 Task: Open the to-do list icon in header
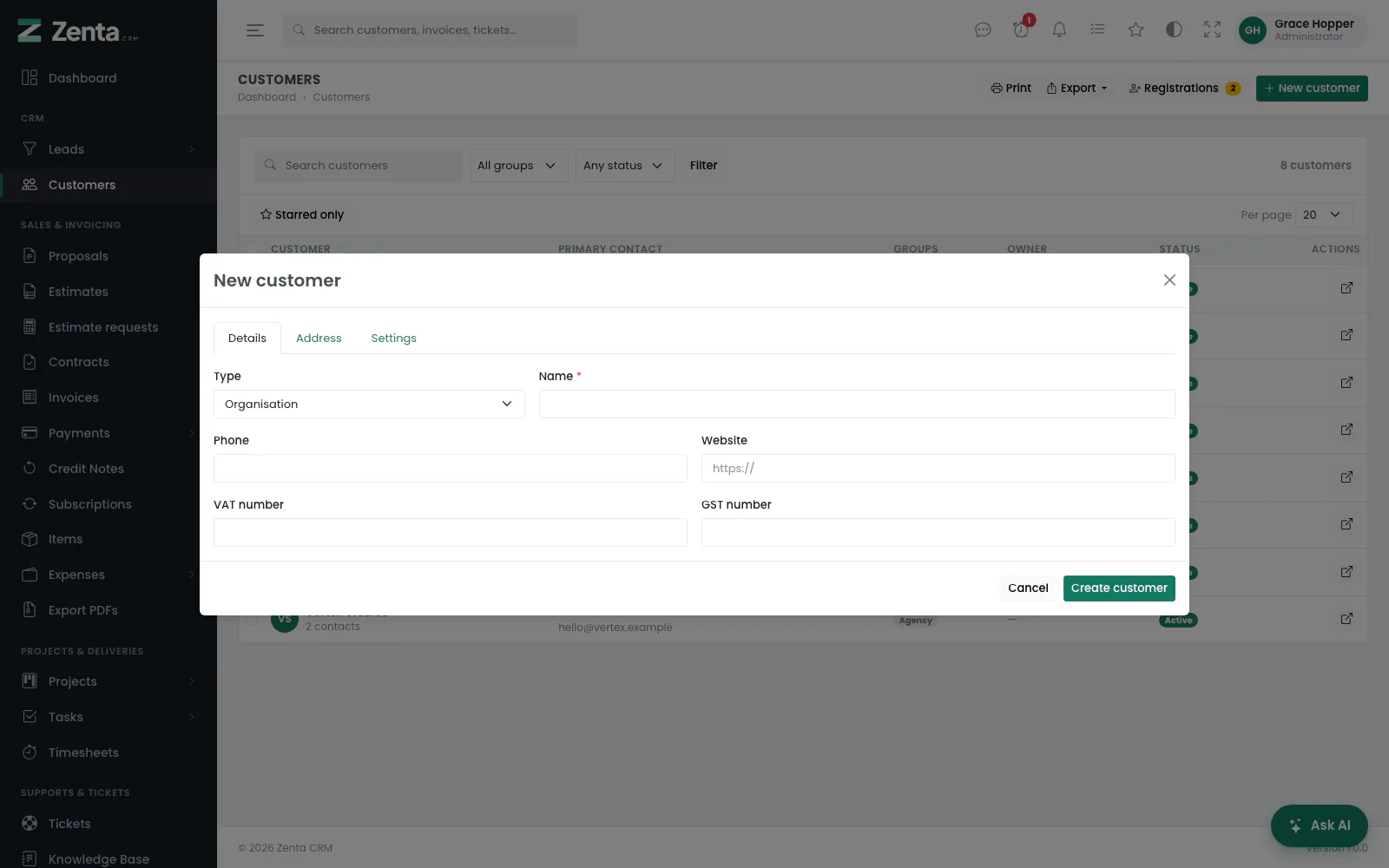tap(1097, 30)
